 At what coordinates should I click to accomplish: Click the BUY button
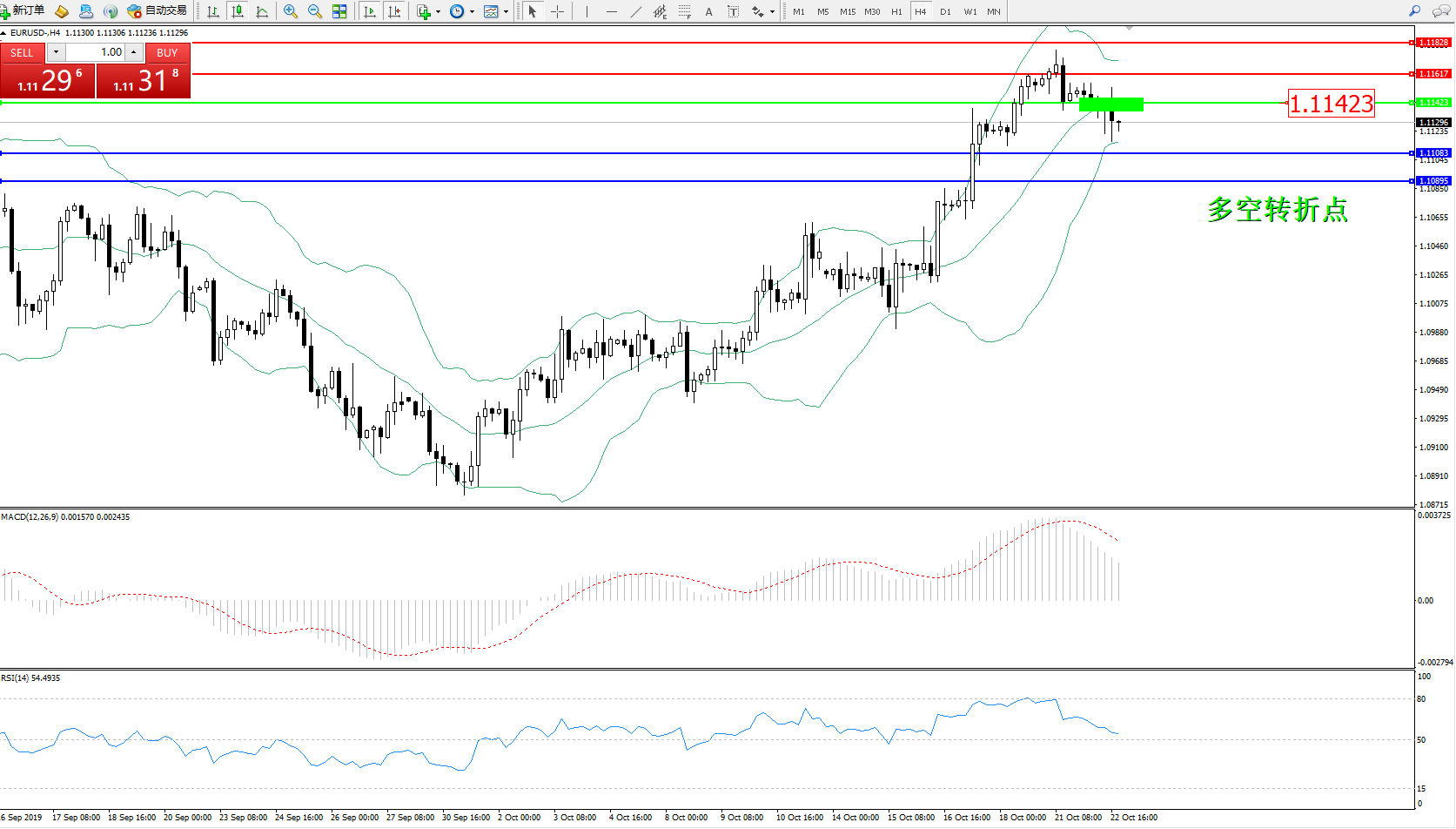click(x=167, y=52)
